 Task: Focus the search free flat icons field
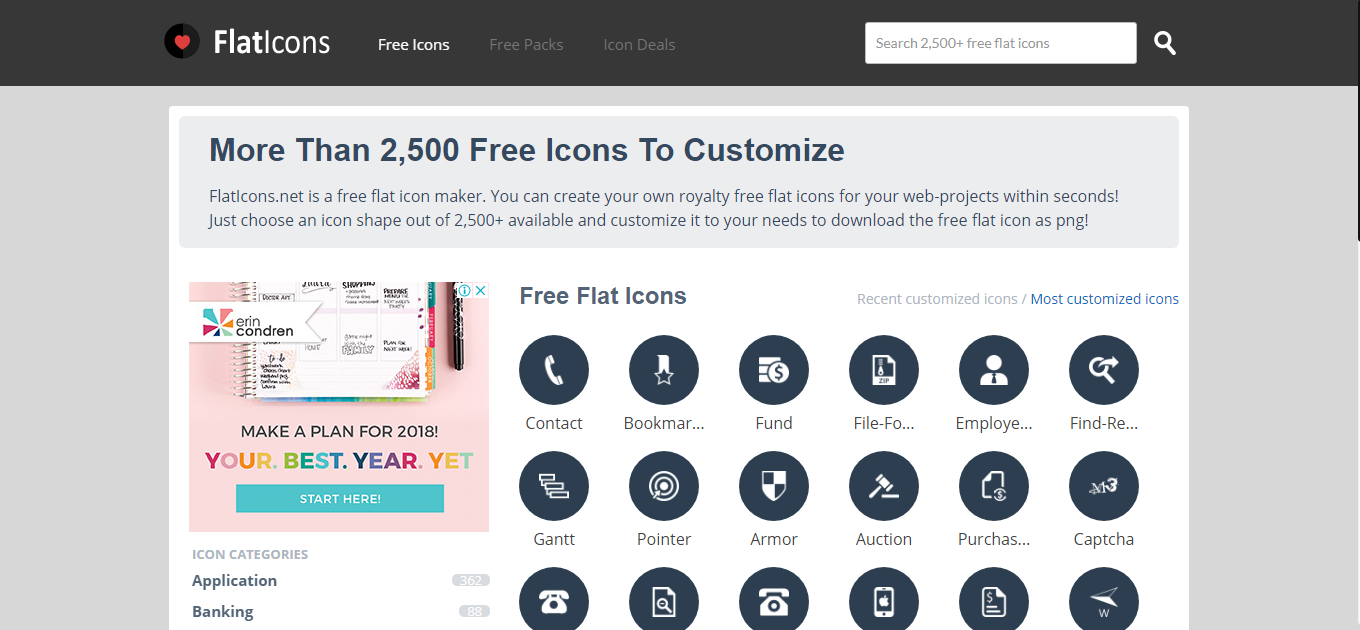tap(1001, 43)
